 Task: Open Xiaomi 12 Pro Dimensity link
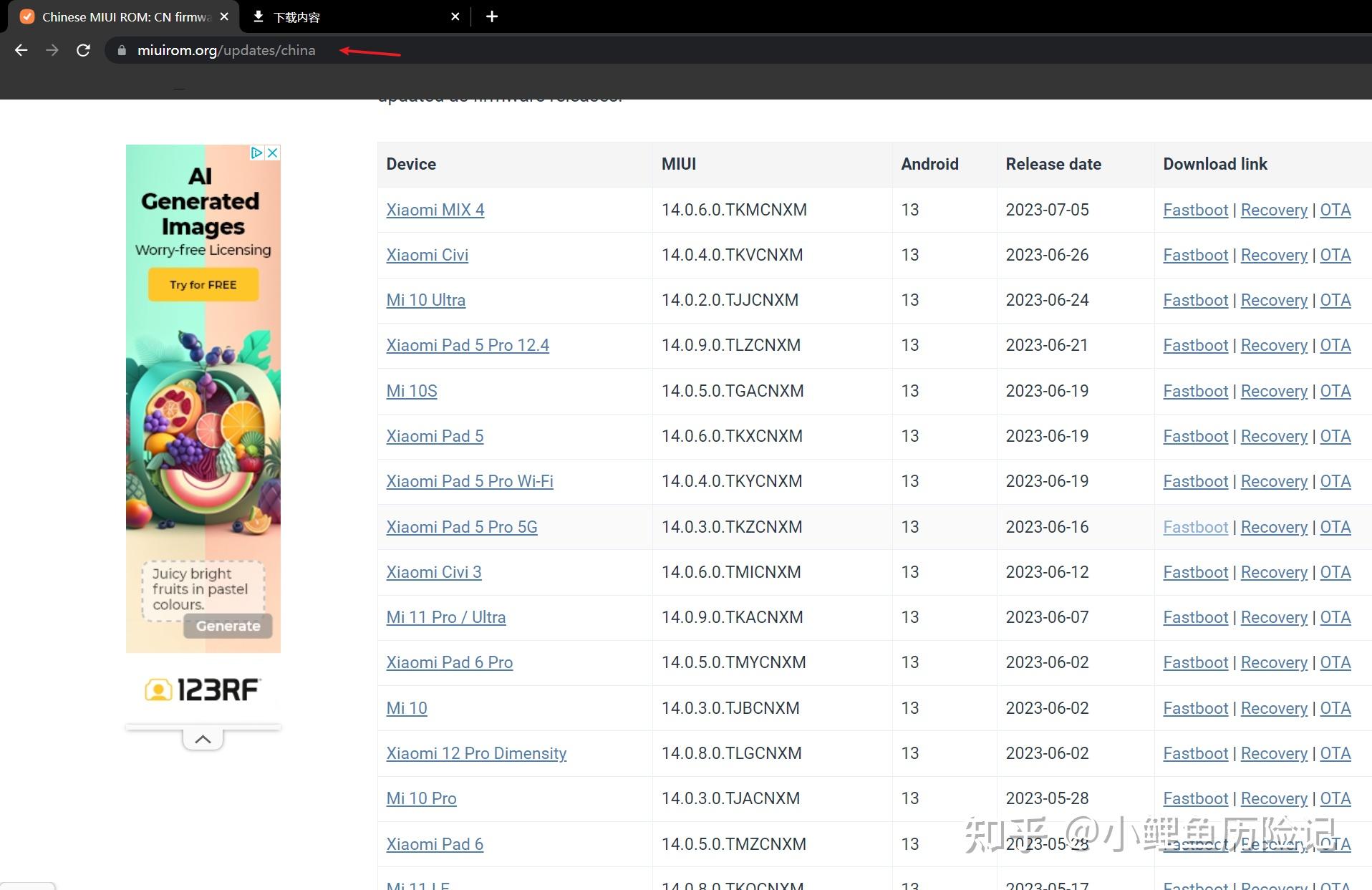[476, 753]
